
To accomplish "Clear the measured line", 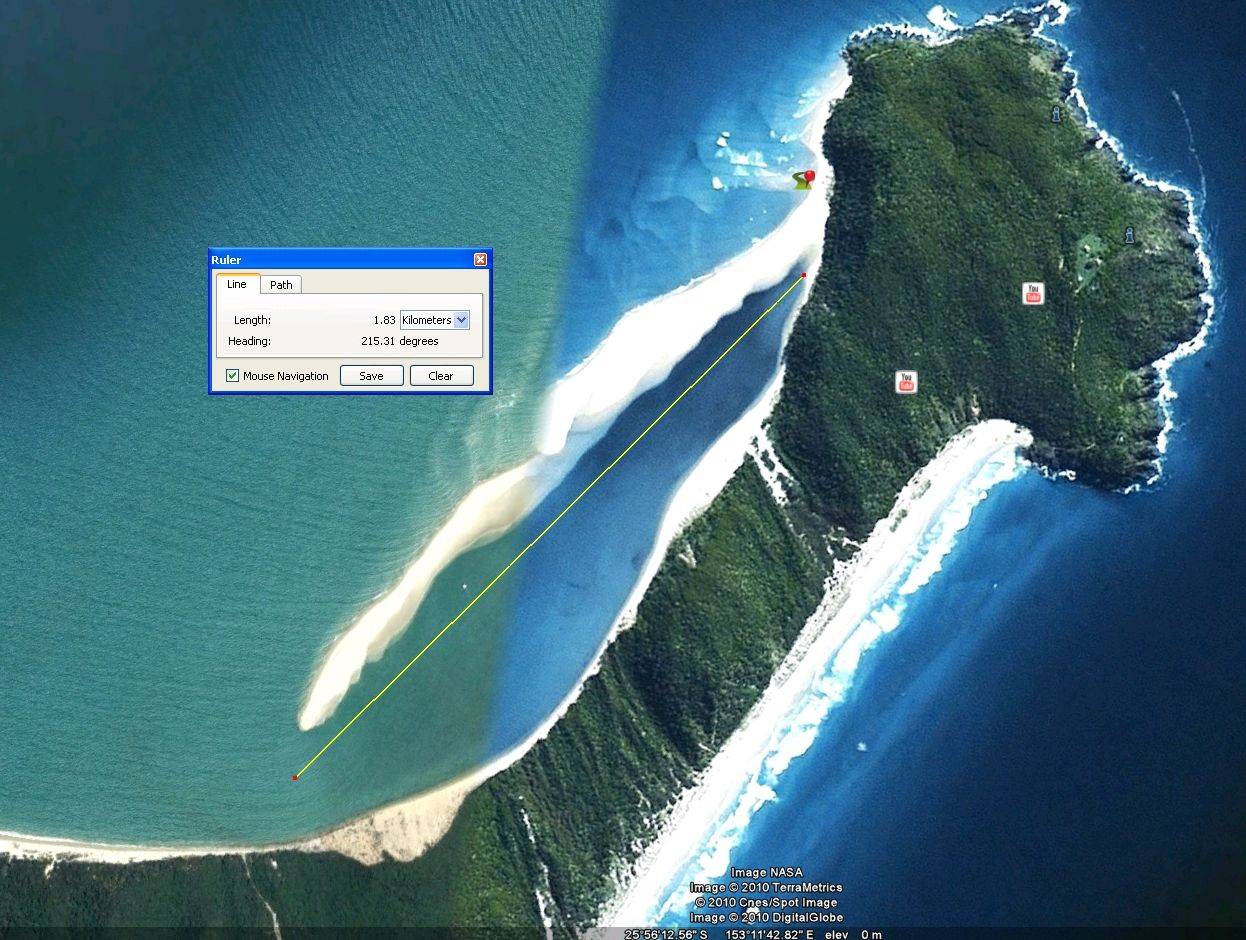I will 441,375.
